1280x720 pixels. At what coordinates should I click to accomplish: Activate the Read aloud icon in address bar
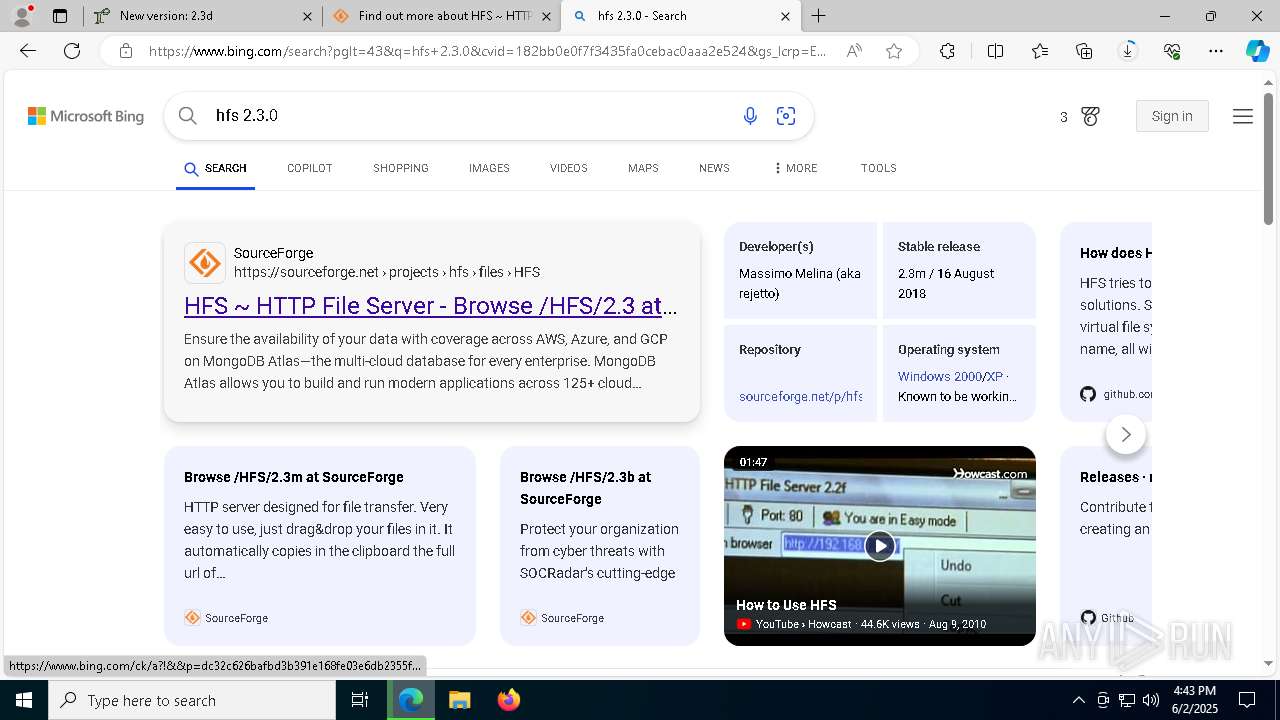click(x=854, y=51)
